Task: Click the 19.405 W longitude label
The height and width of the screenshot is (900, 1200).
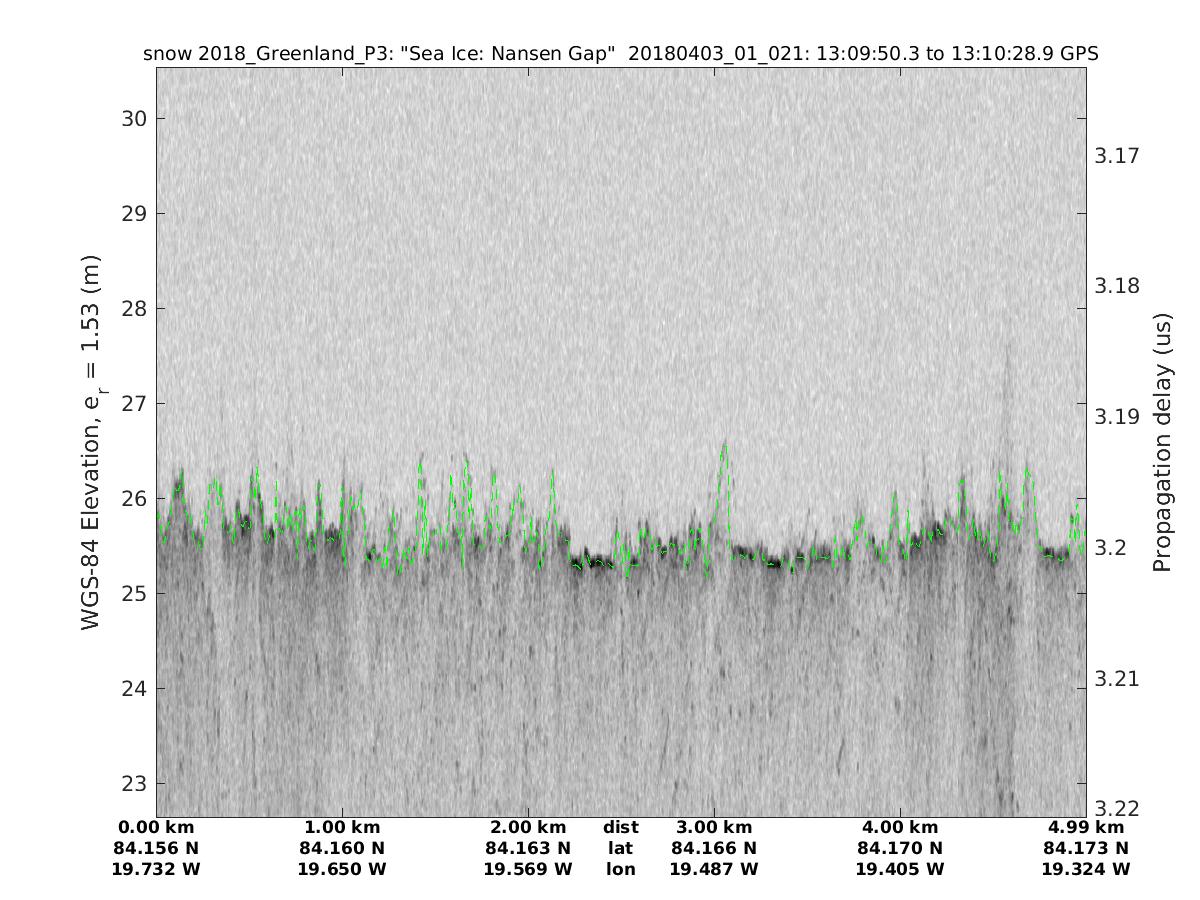Action: click(900, 869)
